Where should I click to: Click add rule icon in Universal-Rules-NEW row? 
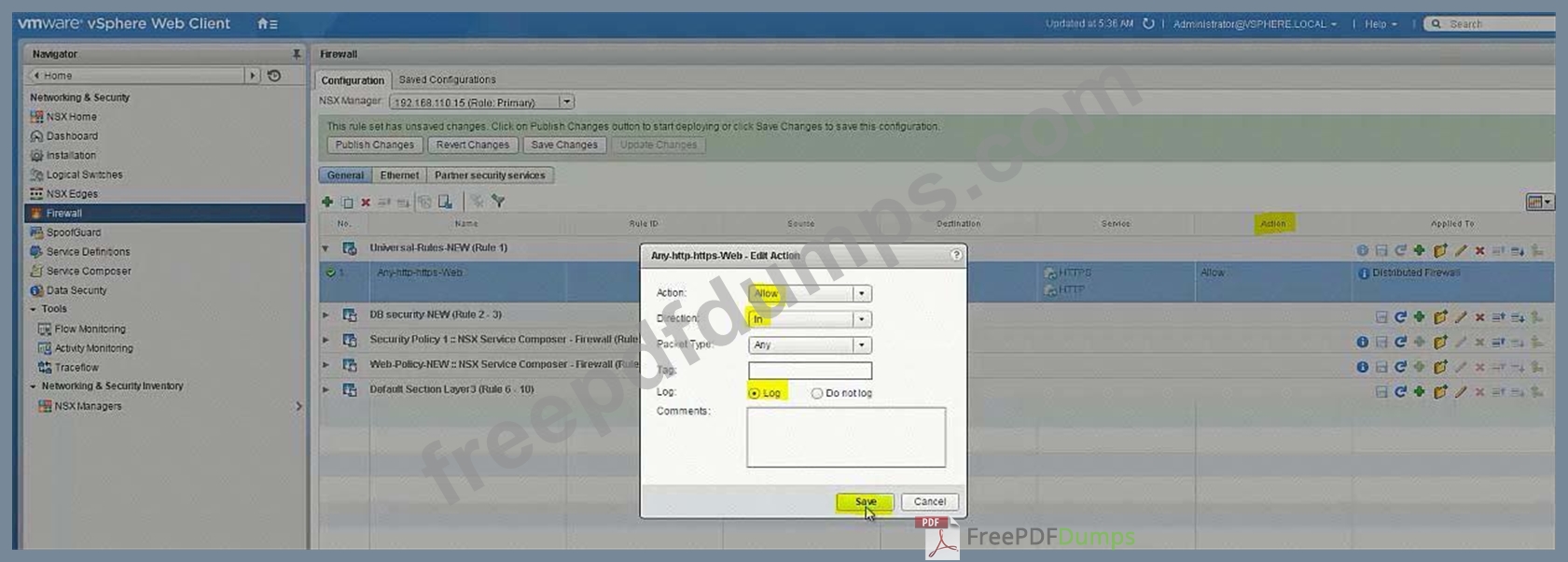pos(1419,250)
